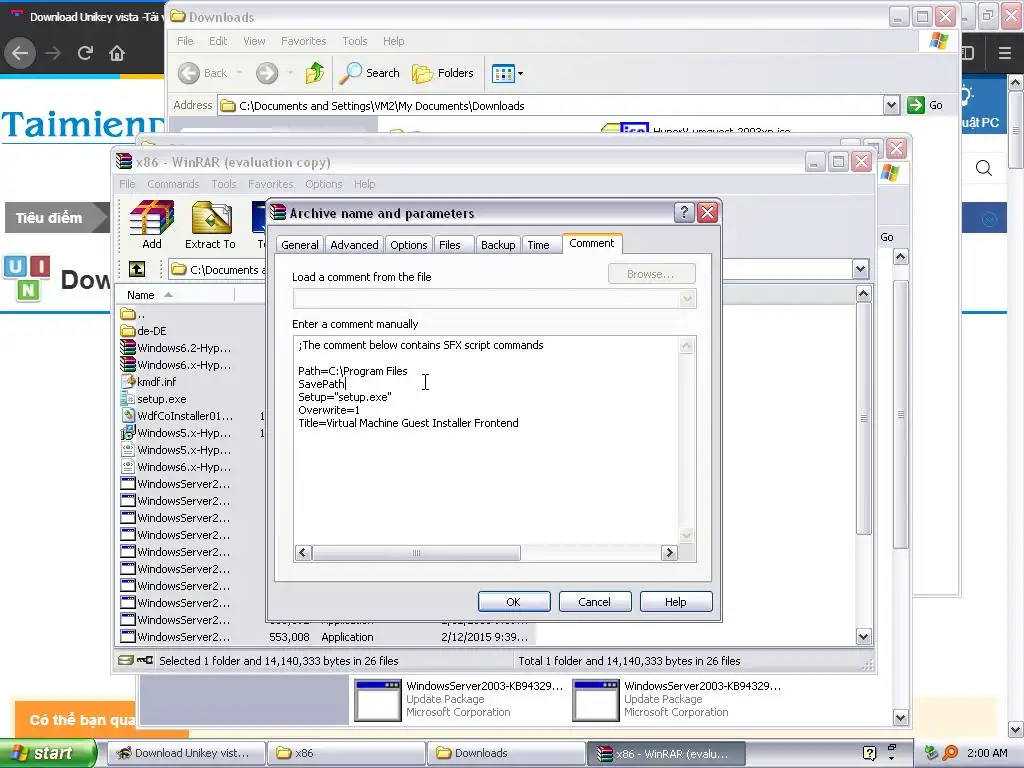
Task: Click Help button in archive dialog
Action: point(675,601)
